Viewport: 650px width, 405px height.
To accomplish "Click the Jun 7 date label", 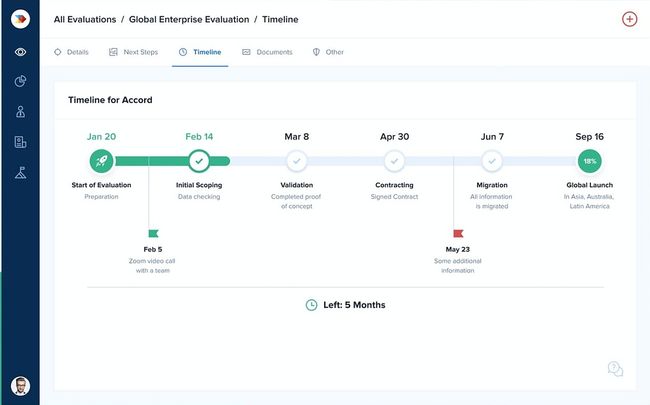I will pos(492,136).
